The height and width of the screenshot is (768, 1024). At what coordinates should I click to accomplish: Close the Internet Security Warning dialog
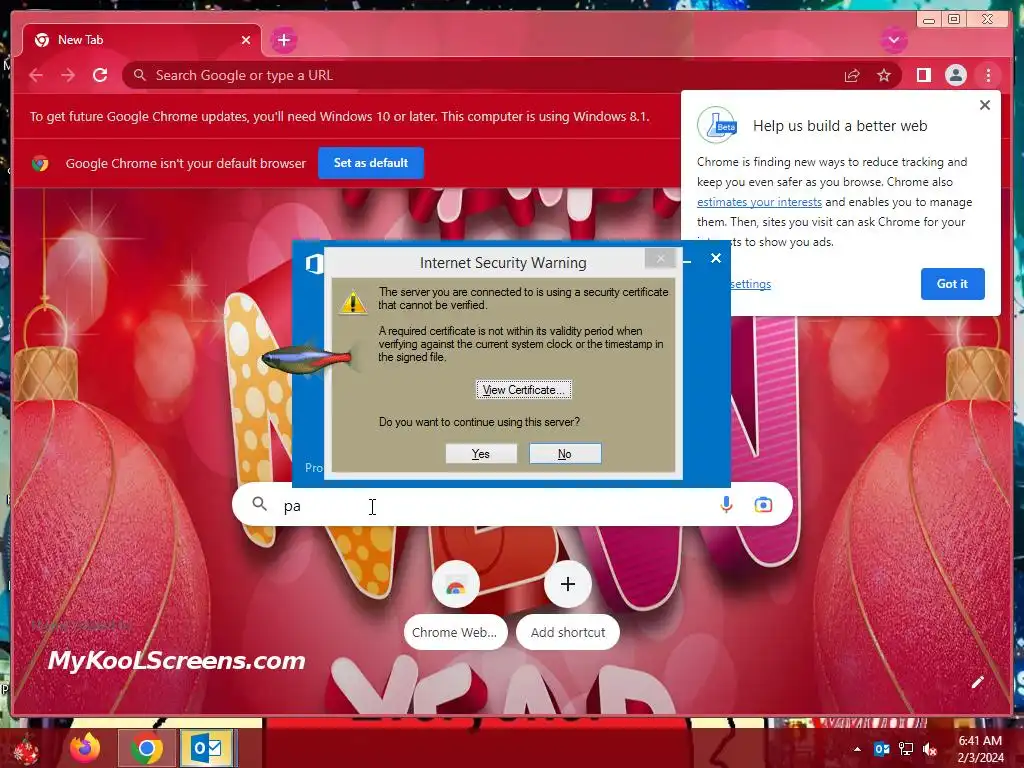click(660, 259)
